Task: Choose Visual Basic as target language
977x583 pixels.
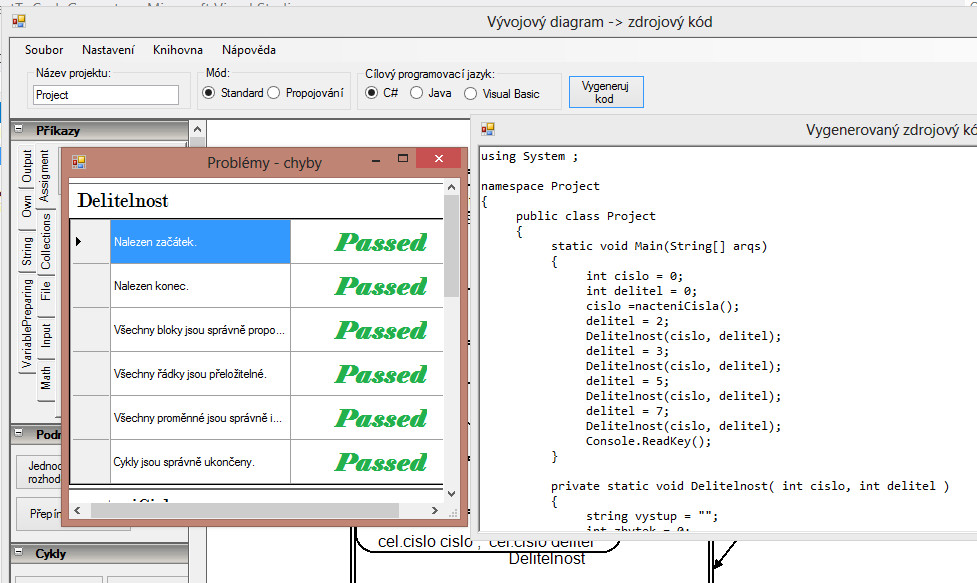Action: [470, 93]
